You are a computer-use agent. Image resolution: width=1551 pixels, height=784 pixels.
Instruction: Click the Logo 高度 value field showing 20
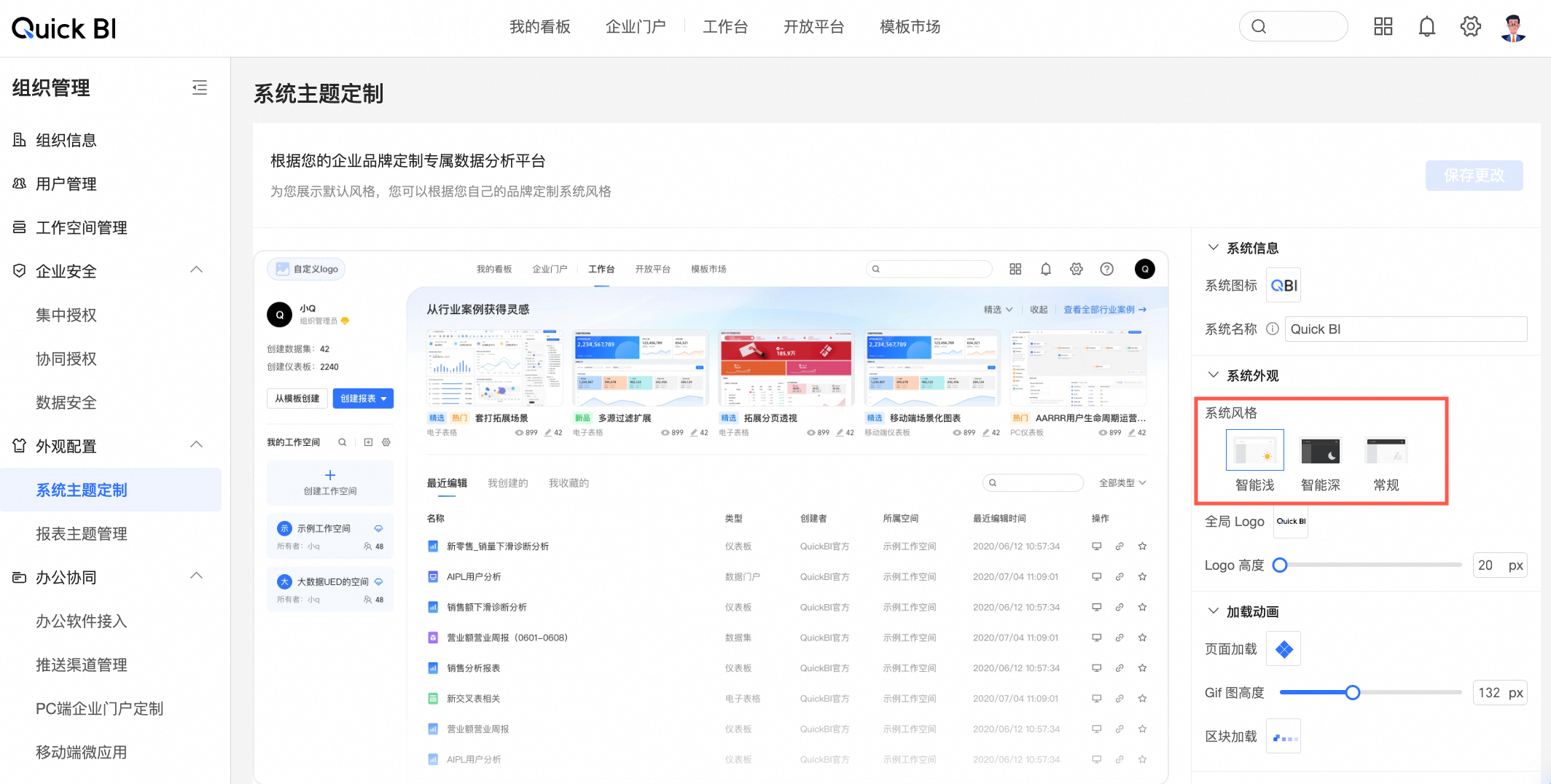[1499, 565]
